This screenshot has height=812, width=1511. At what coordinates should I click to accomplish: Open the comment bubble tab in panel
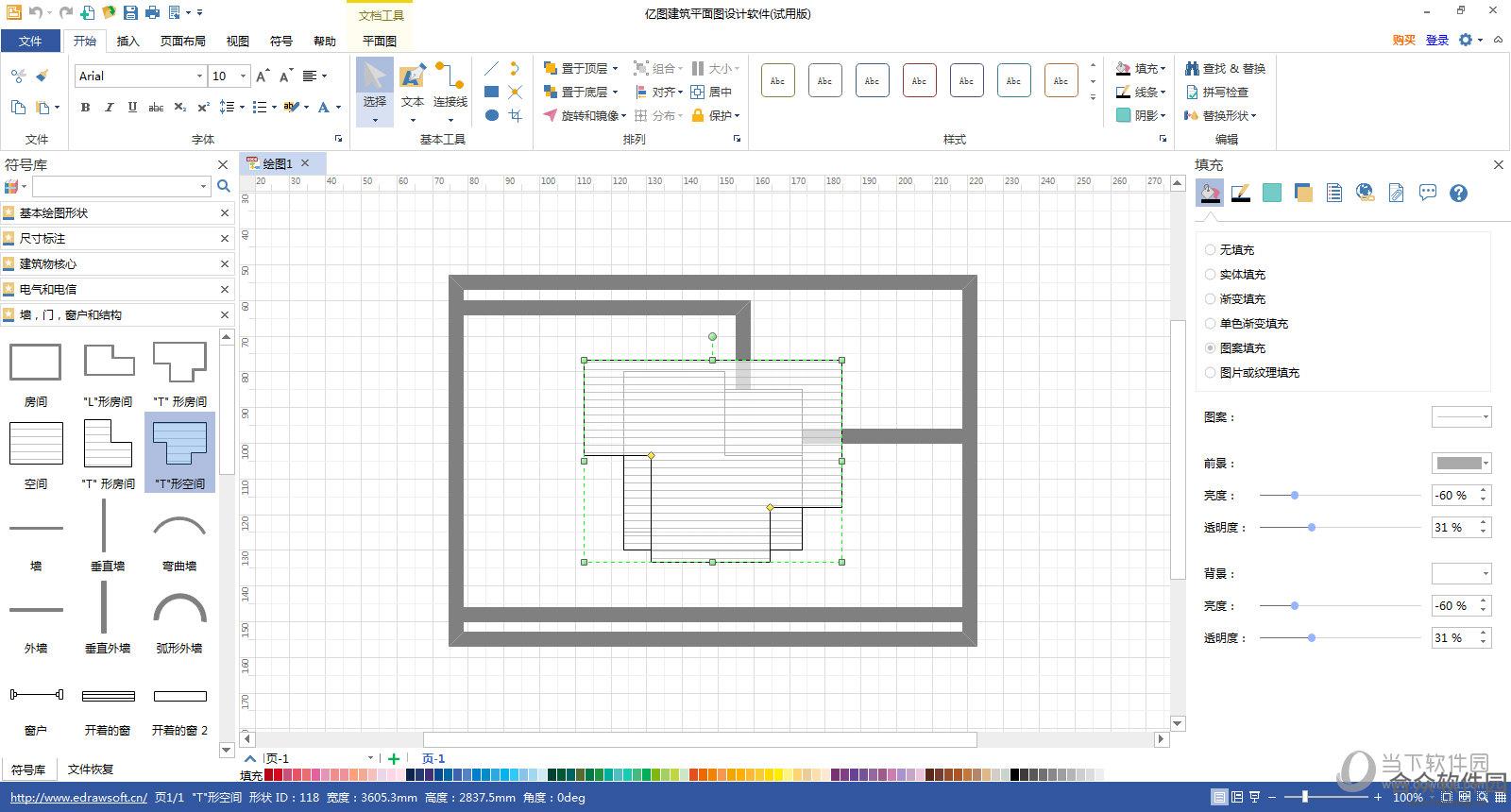[x=1427, y=193]
